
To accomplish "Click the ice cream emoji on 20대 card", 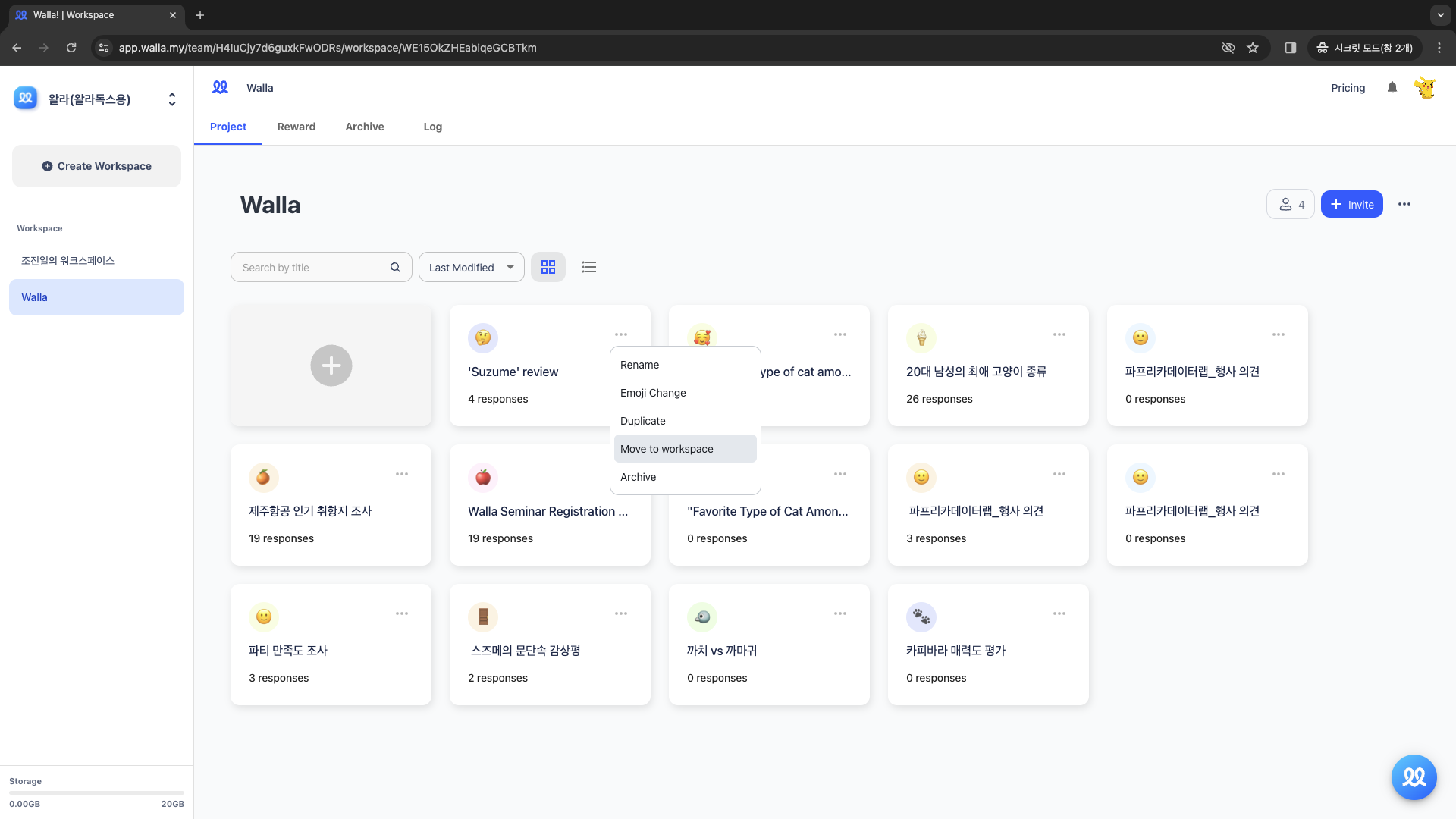I will 921,337.
